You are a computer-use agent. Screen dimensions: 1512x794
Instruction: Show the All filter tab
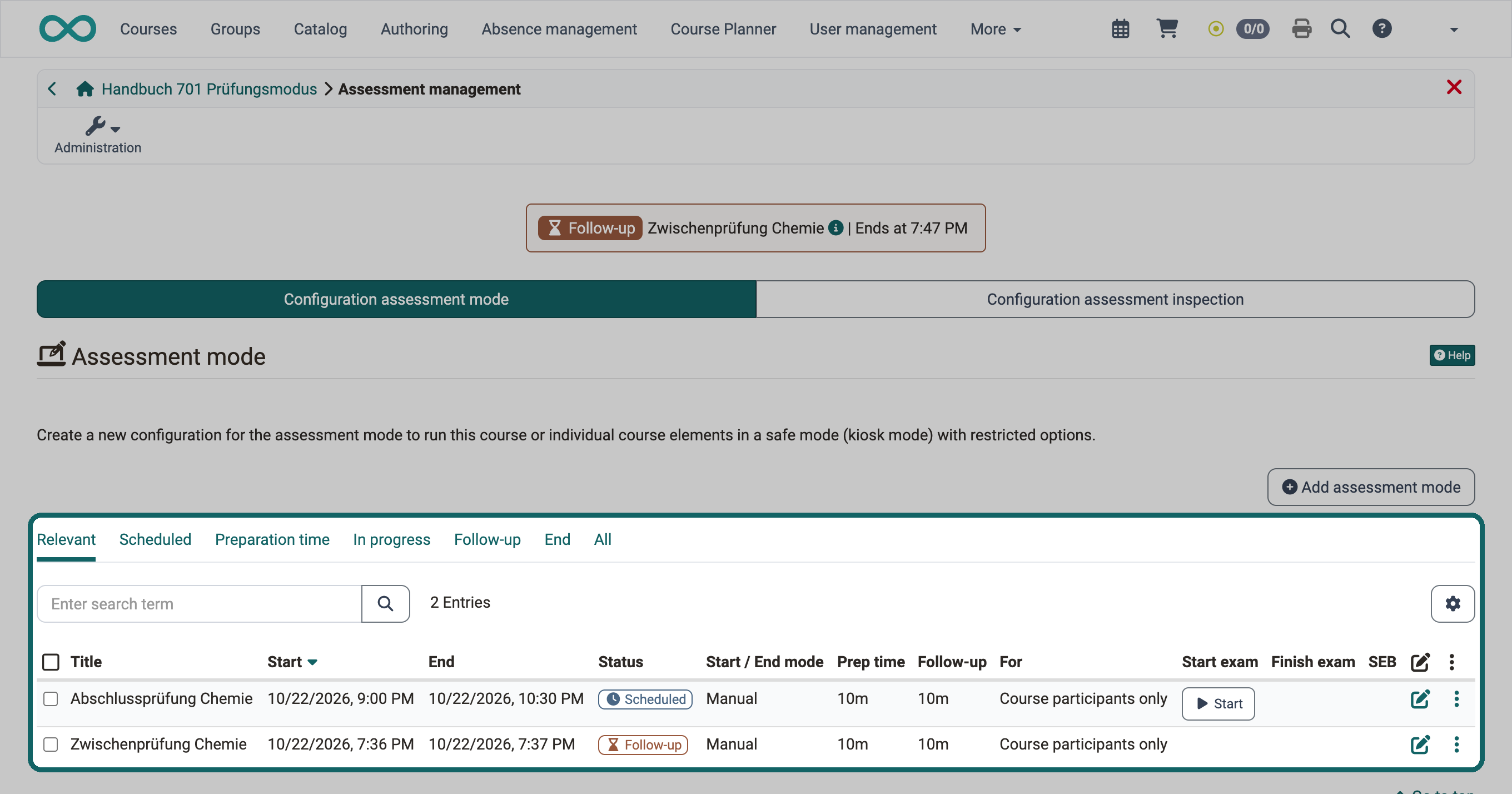602,539
